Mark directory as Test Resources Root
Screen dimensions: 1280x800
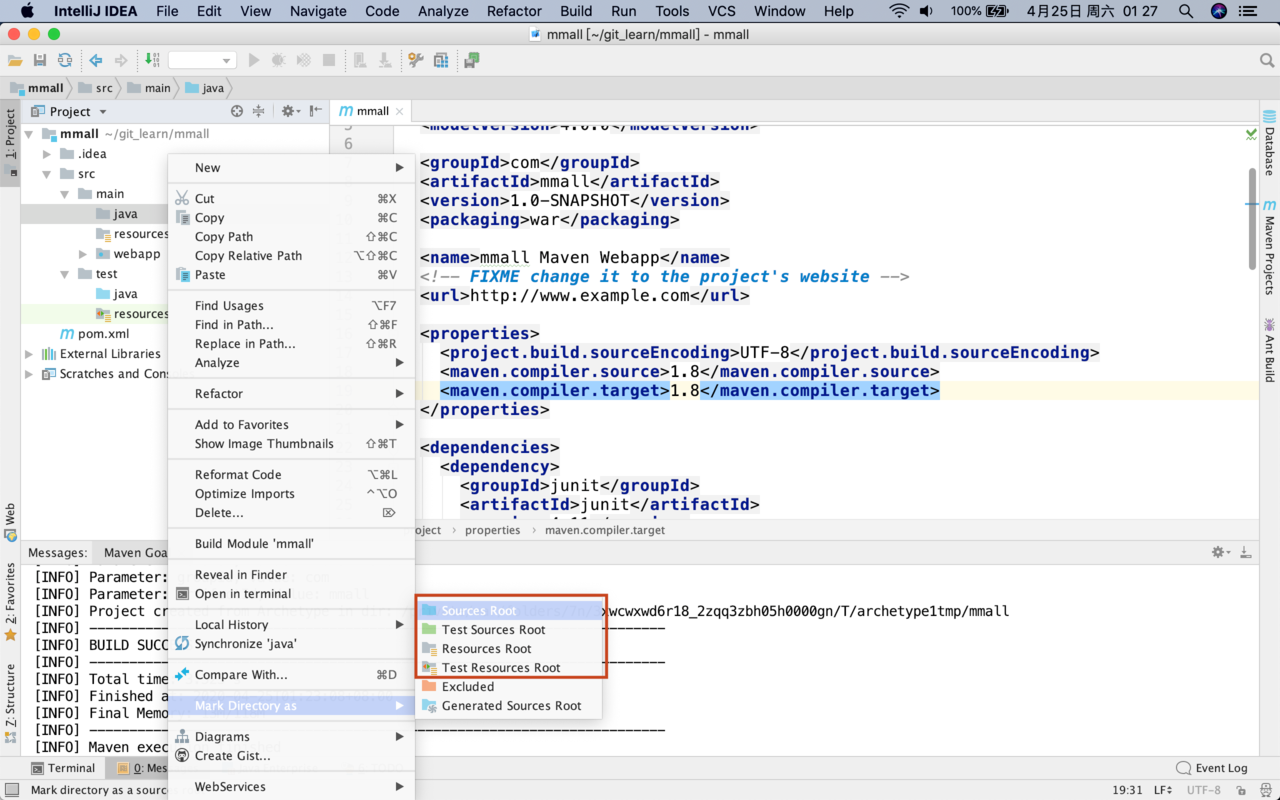pos(510,667)
